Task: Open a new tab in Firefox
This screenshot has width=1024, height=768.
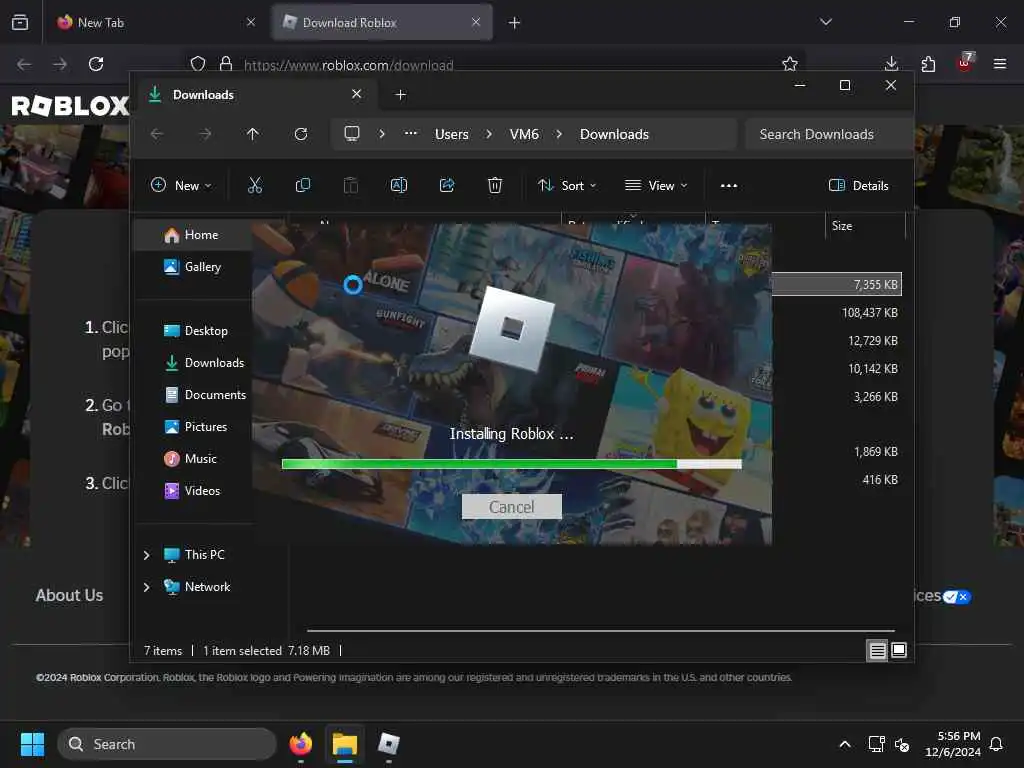Action: pyautogui.click(x=515, y=23)
